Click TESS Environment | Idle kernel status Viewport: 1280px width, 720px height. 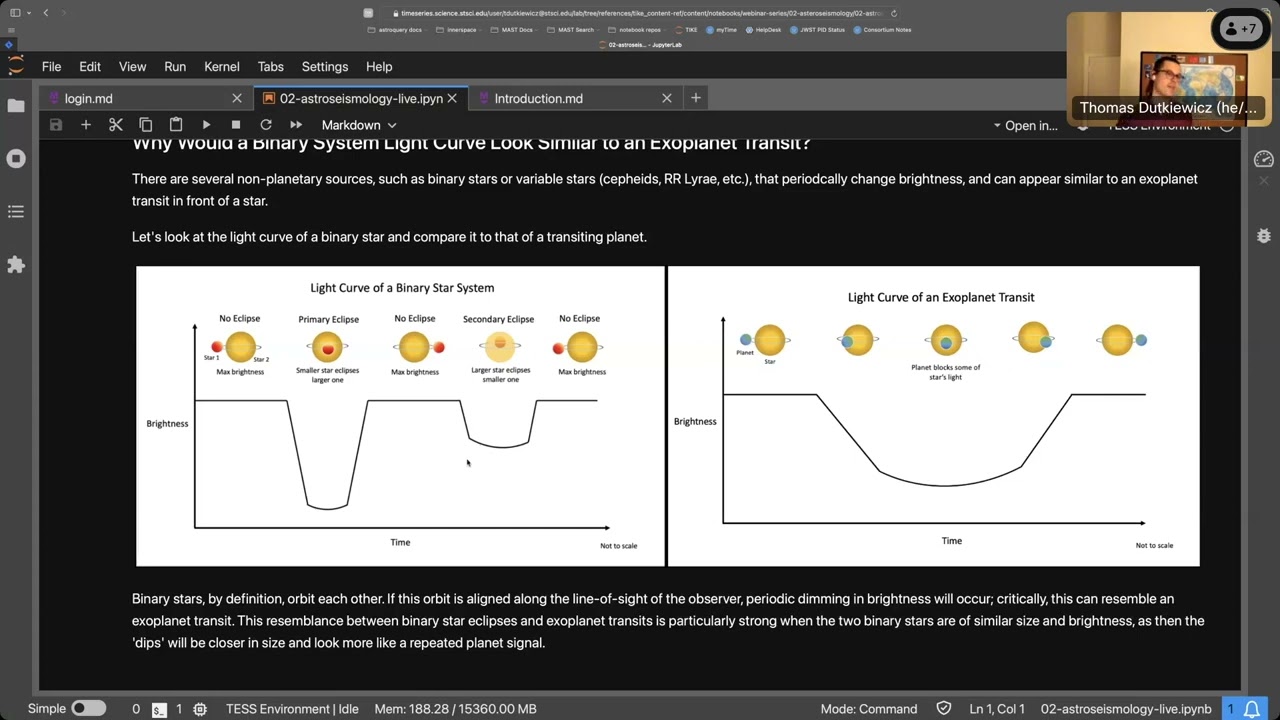pyautogui.click(x=292, y=709)
